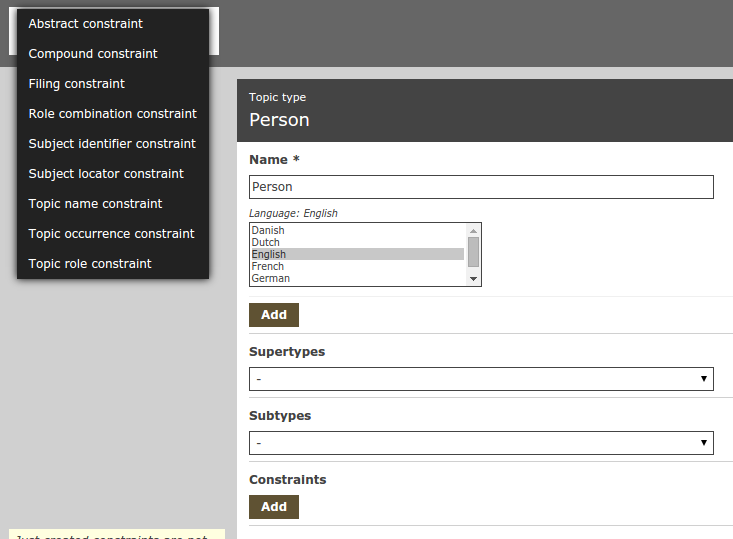The height and width of the screenshot is (539, 733).
Task: Pick Filing constraint in the menu
Action: (x=77, y=84)
